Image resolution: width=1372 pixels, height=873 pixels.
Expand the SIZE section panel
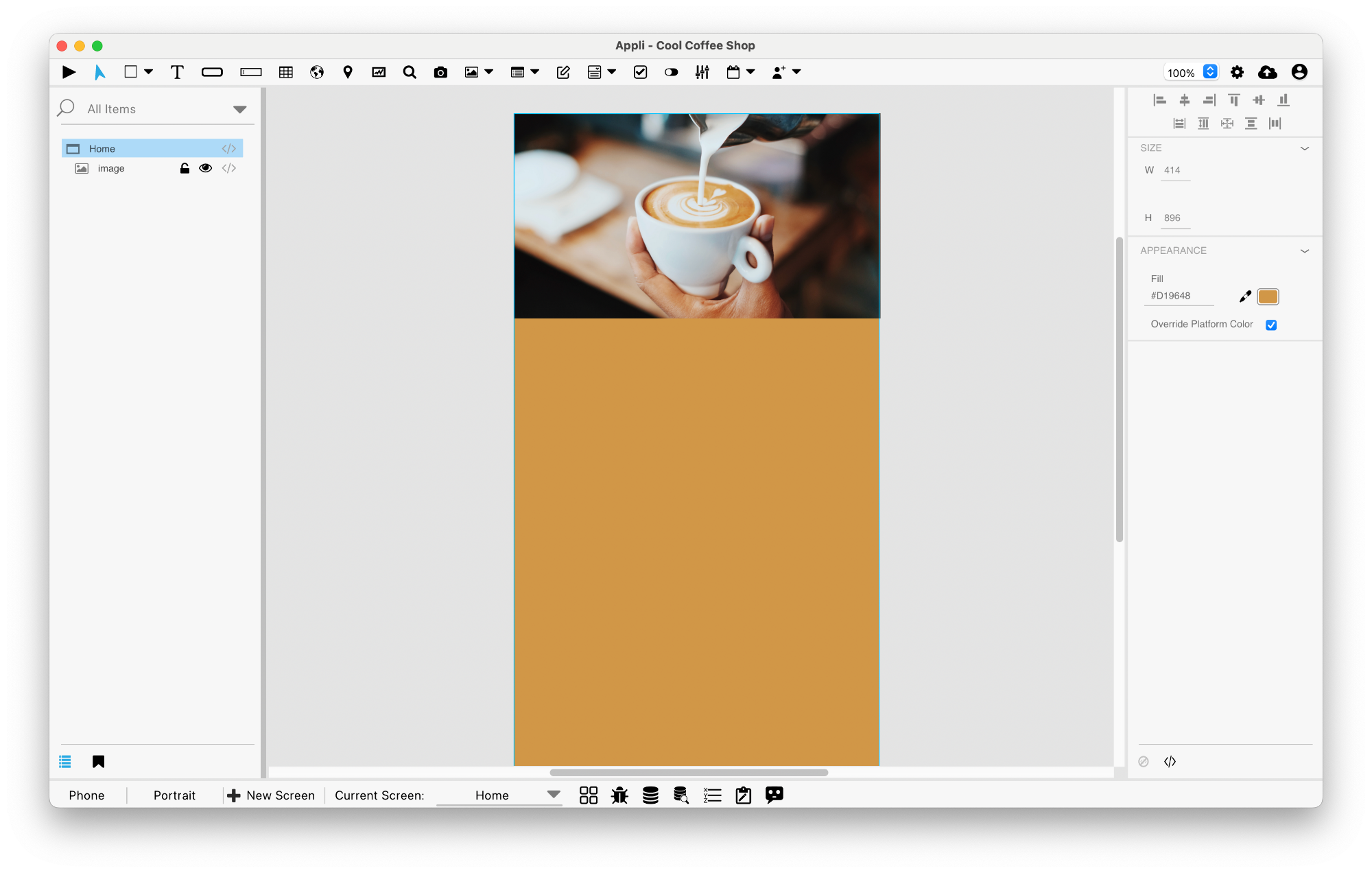click(x=1305, y=148)
